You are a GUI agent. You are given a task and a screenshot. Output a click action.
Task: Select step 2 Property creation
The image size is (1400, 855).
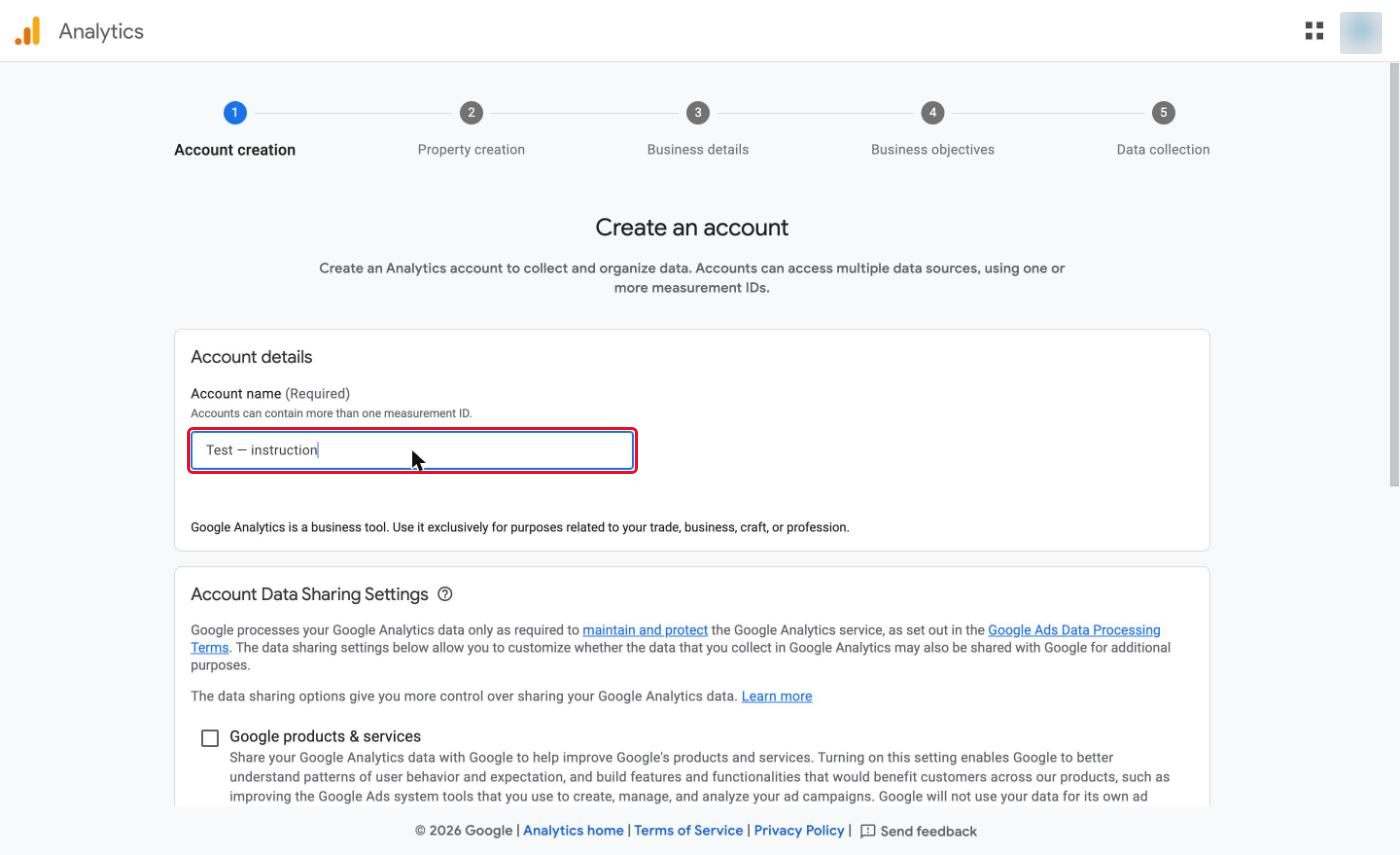[471, 113]
